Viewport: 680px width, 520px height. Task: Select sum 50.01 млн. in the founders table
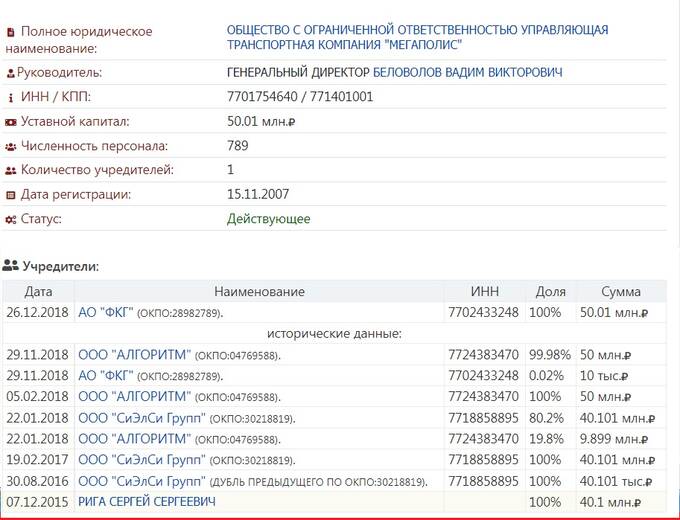[614, 312]
